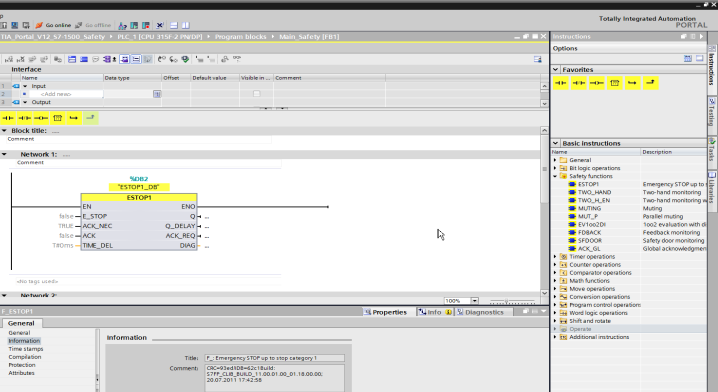
Task: Click the delete network icon in editor toolbar
Action: [x=21, y=59]
